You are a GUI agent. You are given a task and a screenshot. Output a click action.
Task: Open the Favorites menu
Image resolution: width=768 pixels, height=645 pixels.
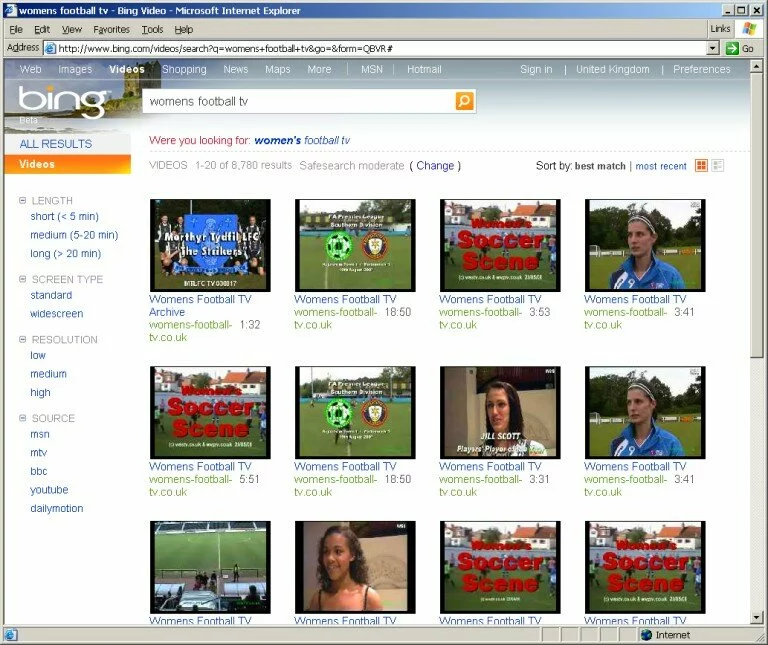111,29
